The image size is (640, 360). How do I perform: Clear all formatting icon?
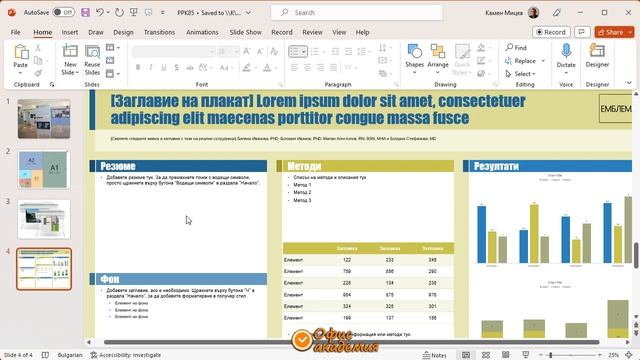coord(274,51)
